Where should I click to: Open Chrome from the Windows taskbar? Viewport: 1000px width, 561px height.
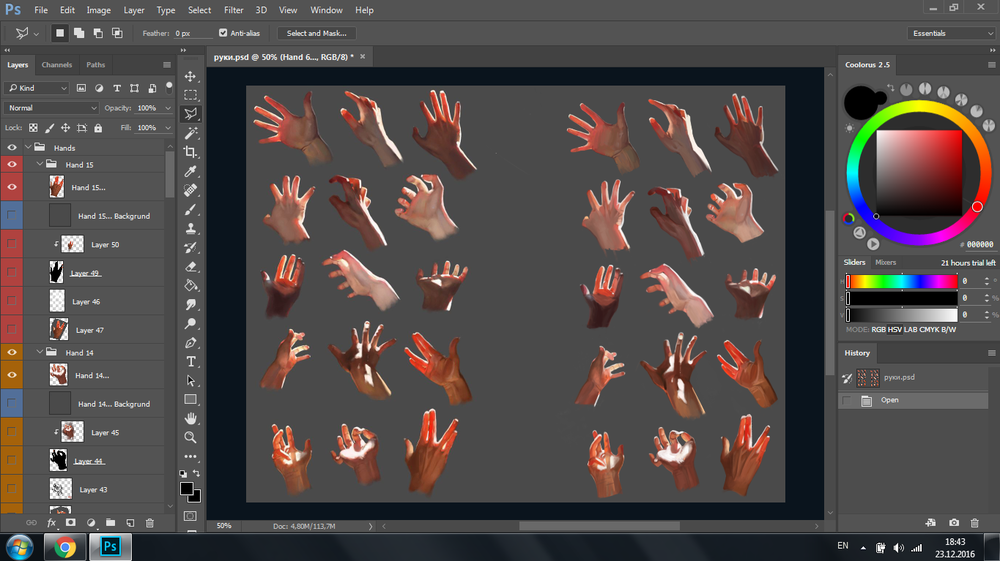pyautogui.click(x=65, y=546)
